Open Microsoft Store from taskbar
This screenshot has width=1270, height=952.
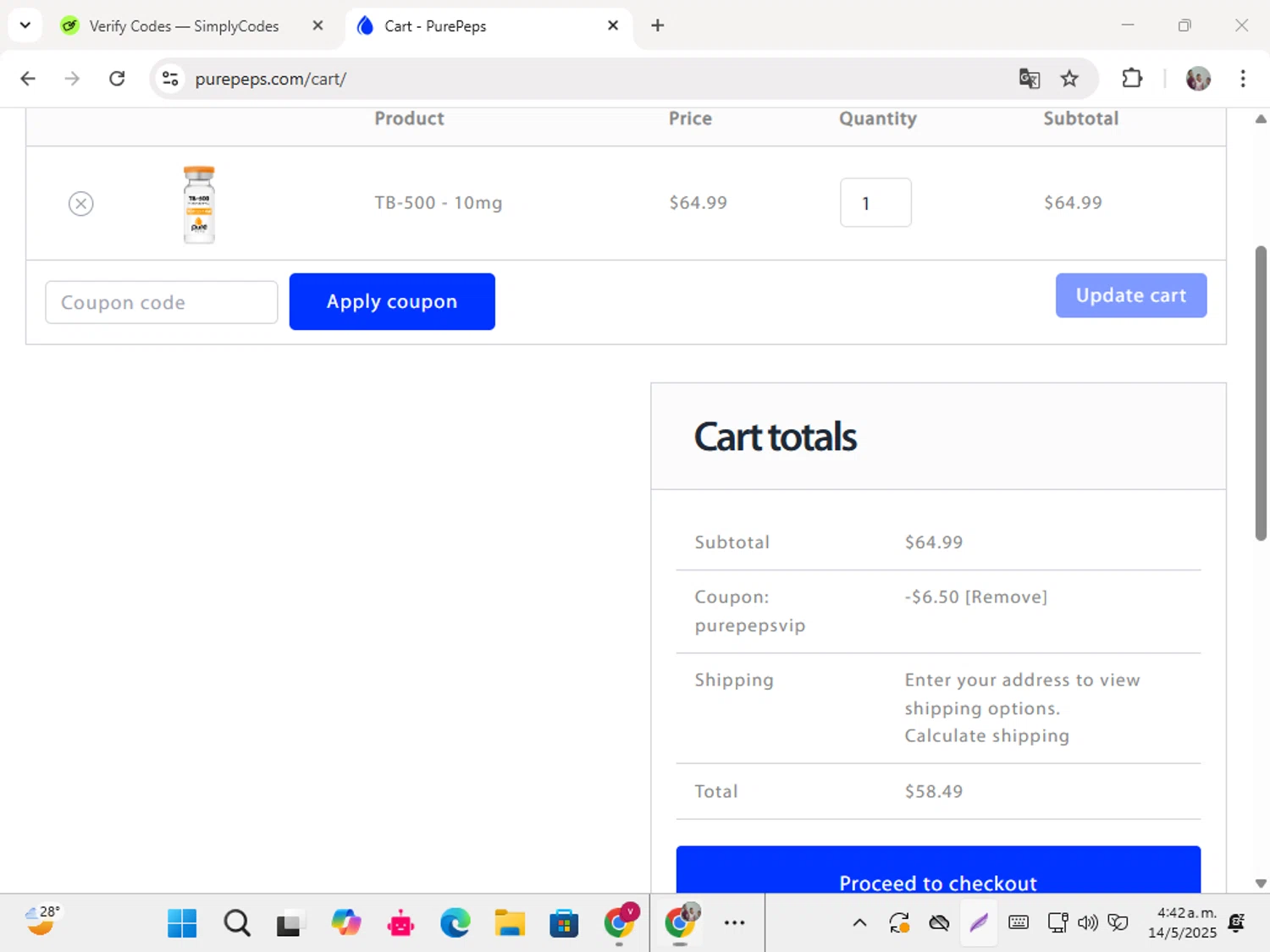564,923
